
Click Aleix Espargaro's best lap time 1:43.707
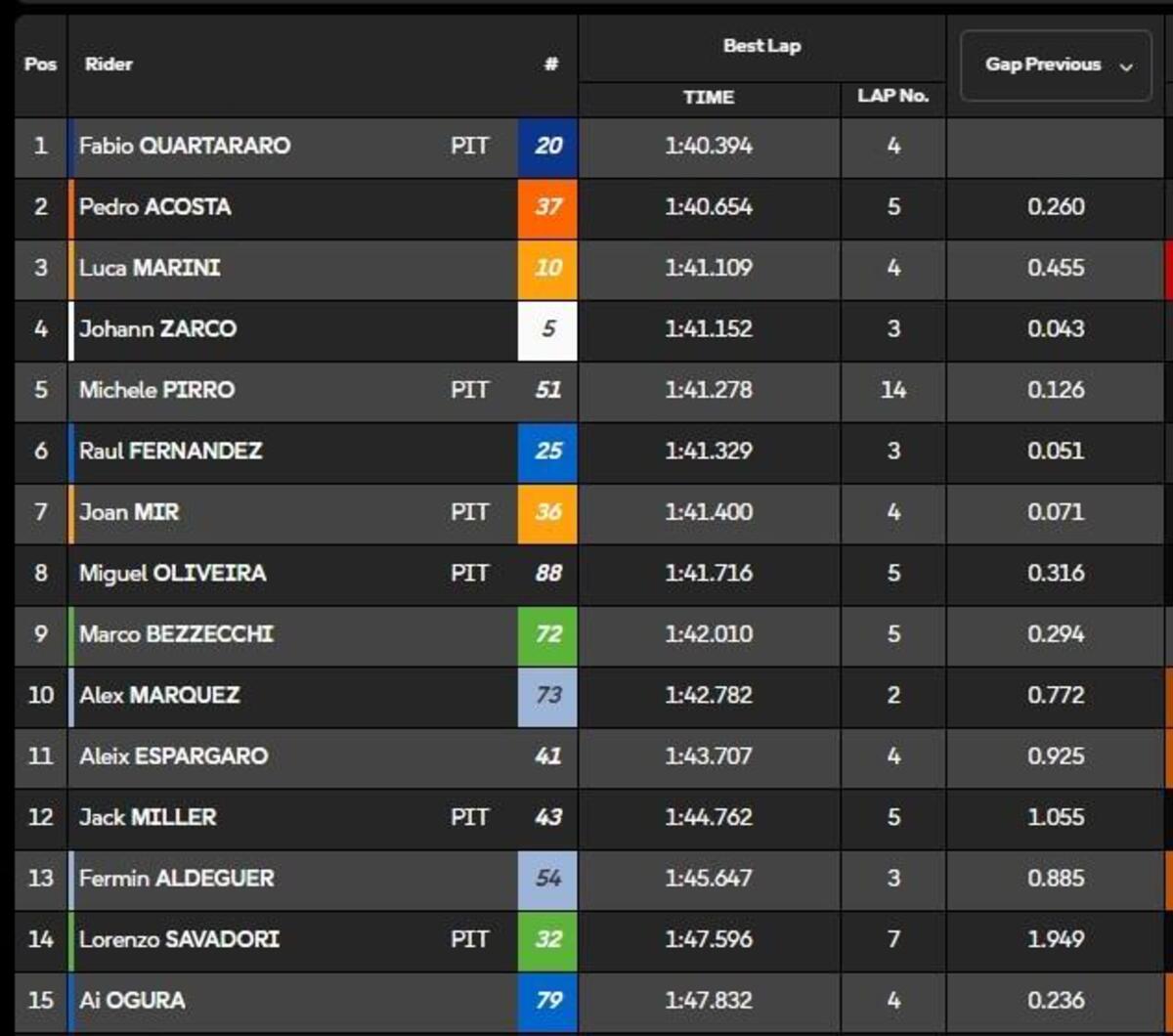coord(709,756)
